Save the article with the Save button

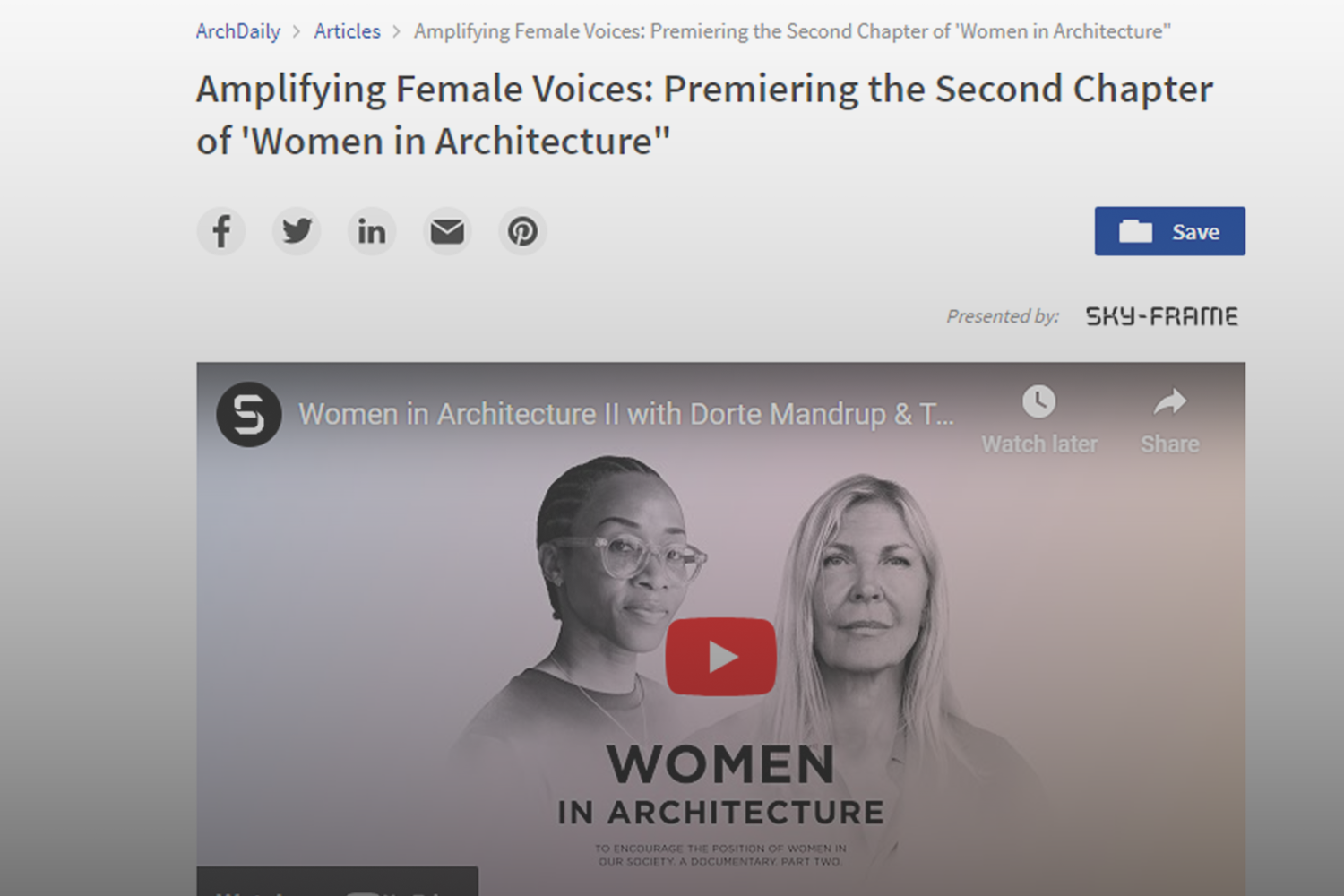[x=1169, y=231]
